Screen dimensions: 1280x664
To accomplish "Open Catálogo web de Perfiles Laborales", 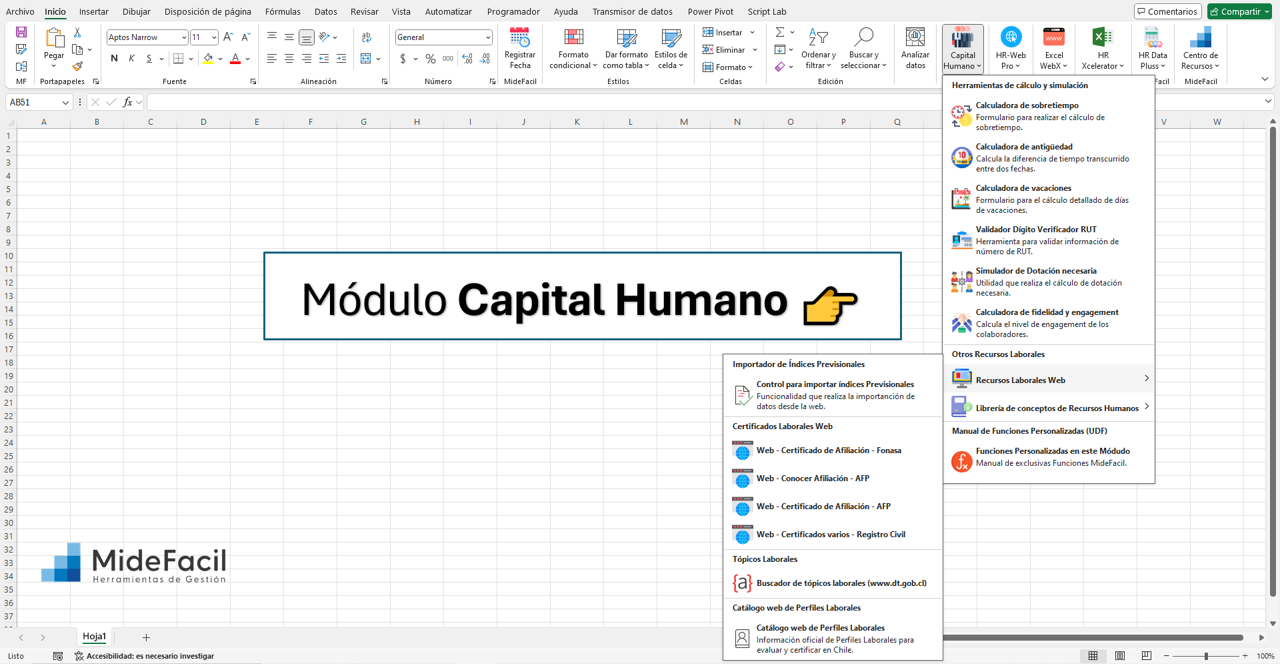I will [x=832, y=638].
